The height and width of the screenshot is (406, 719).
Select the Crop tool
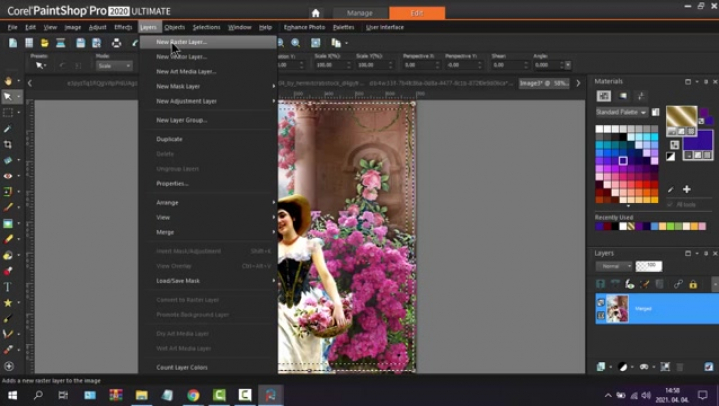click(8, 144)
